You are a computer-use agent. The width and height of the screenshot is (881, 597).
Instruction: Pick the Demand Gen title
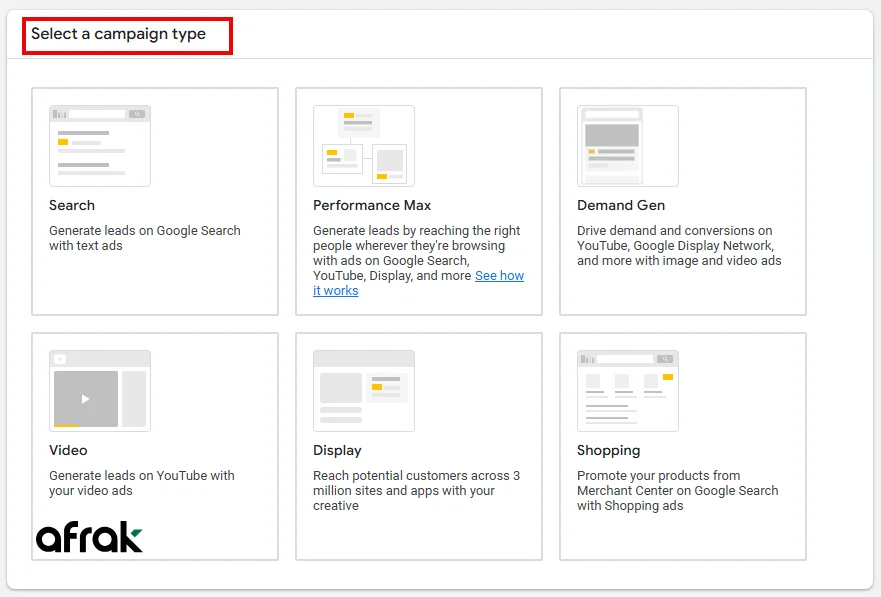[x=621, y=205]
